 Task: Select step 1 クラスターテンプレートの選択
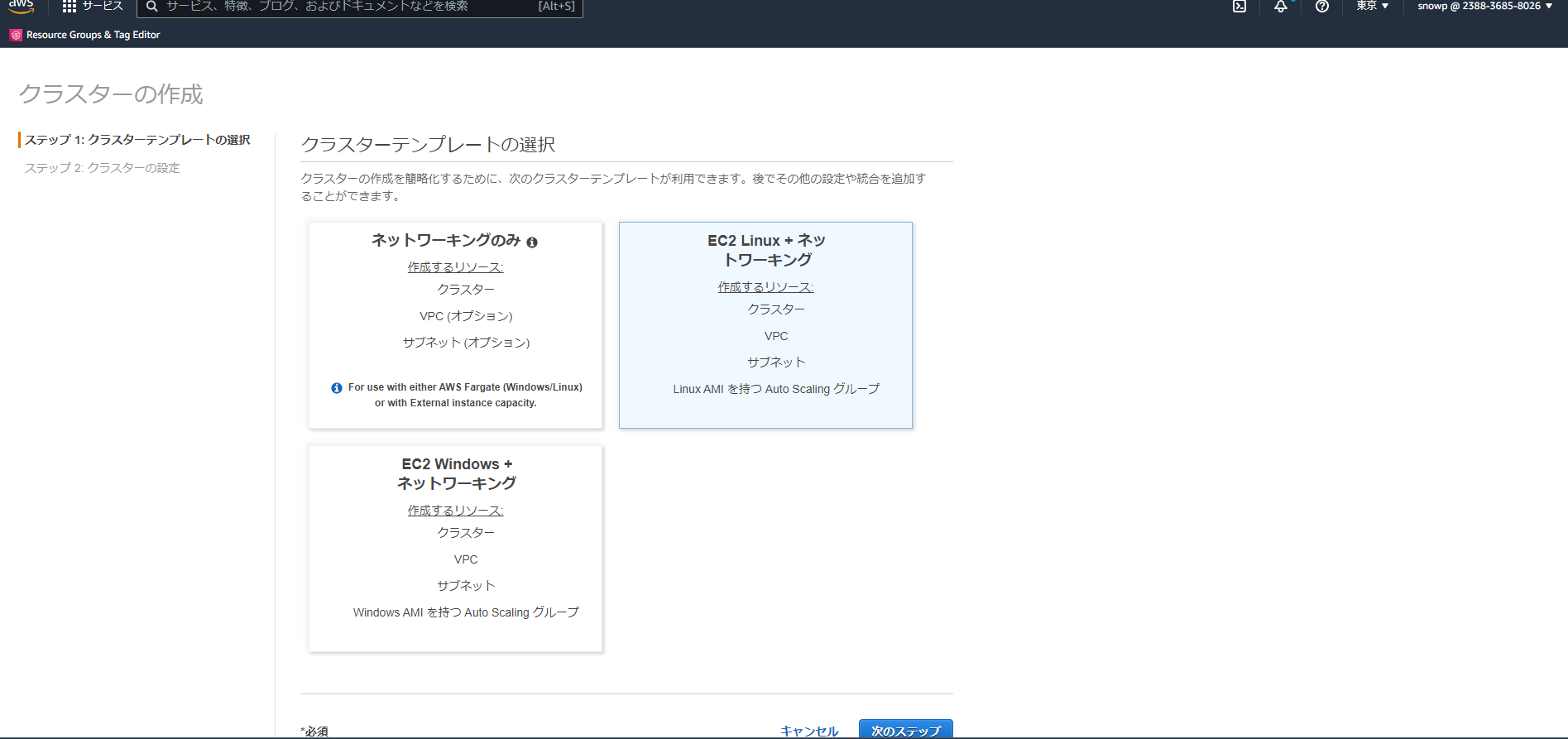pos(137,140)
